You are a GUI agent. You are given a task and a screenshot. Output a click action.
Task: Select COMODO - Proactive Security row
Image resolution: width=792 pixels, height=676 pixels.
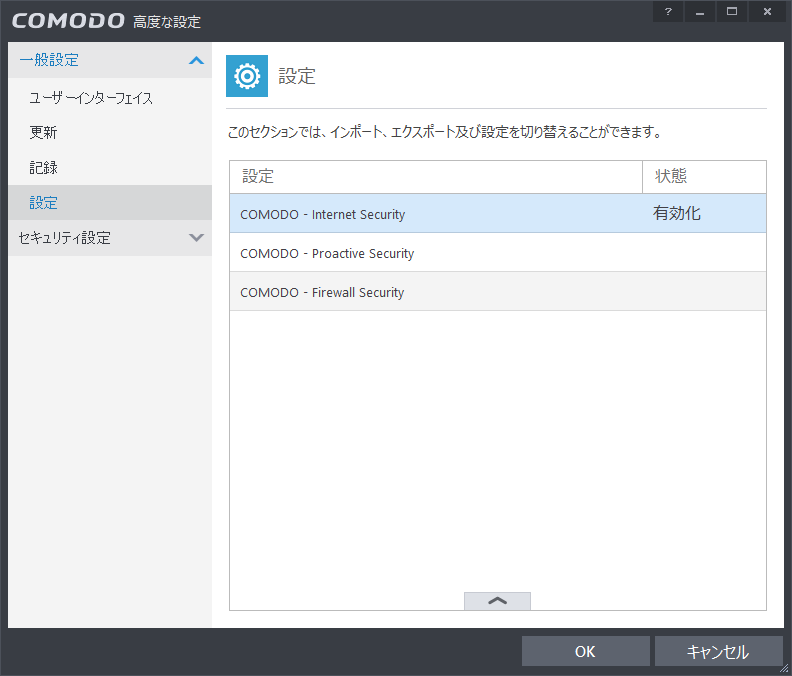(x=498, y=252)
